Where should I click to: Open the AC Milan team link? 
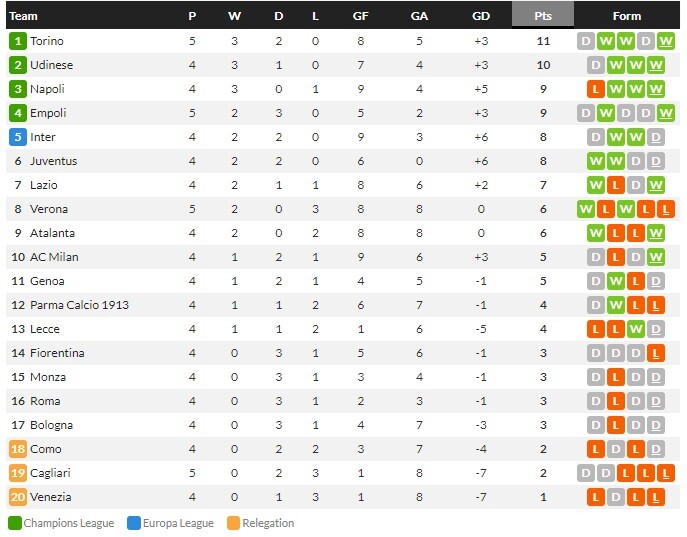click(x=54, y=257)
